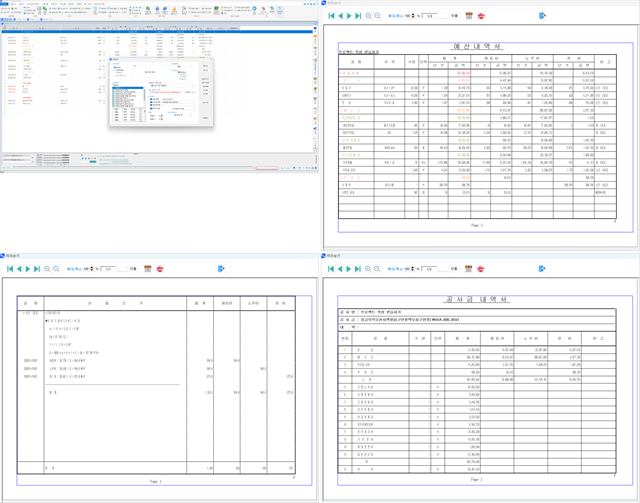640x503 pixels.
Task: Go to next page in 공사금내역서 preview
Action: point(349,269)
